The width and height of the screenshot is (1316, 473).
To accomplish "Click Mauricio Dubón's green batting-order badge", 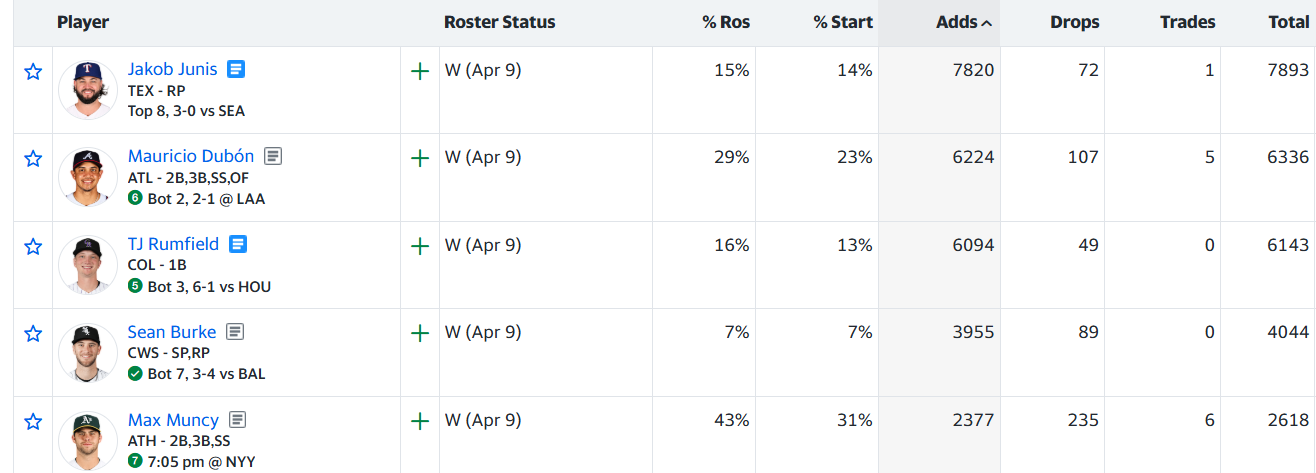I will point(135,199).
